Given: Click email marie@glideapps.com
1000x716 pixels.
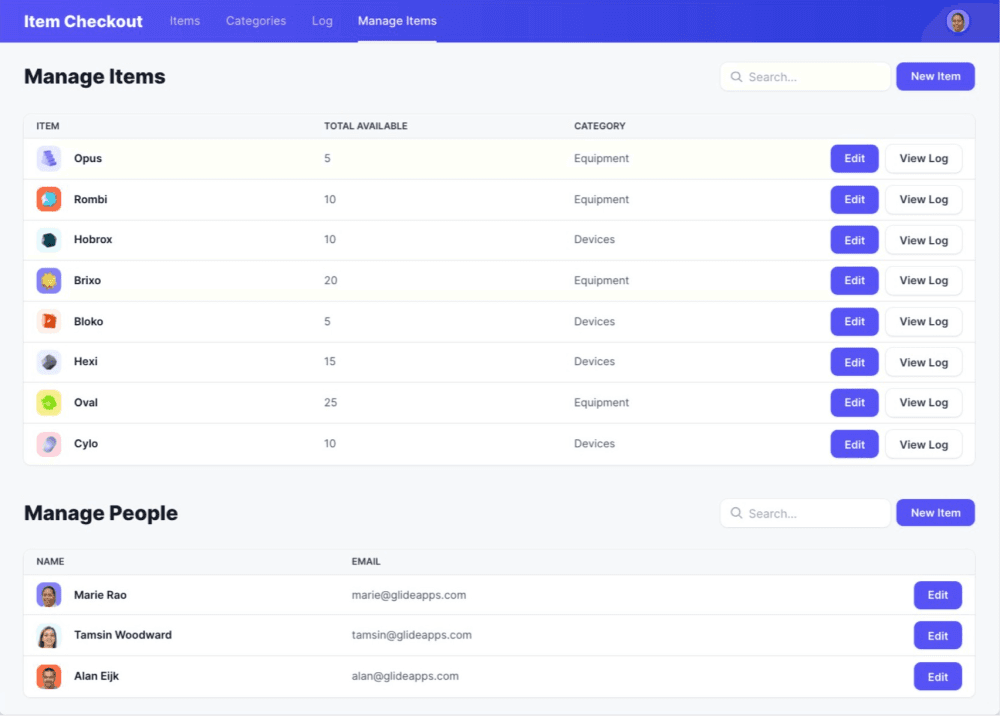Looking at the screenshot, I should (x=409, y=595).
